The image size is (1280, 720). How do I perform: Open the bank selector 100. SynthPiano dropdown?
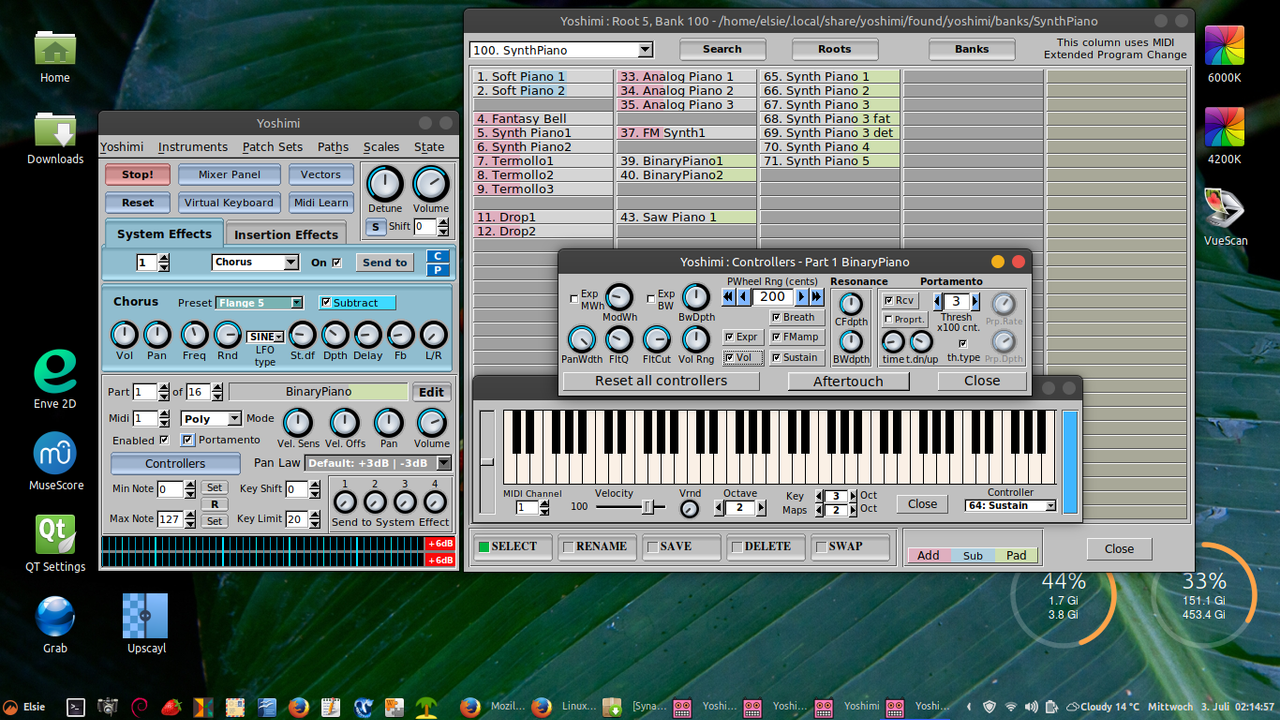point(561,50)
